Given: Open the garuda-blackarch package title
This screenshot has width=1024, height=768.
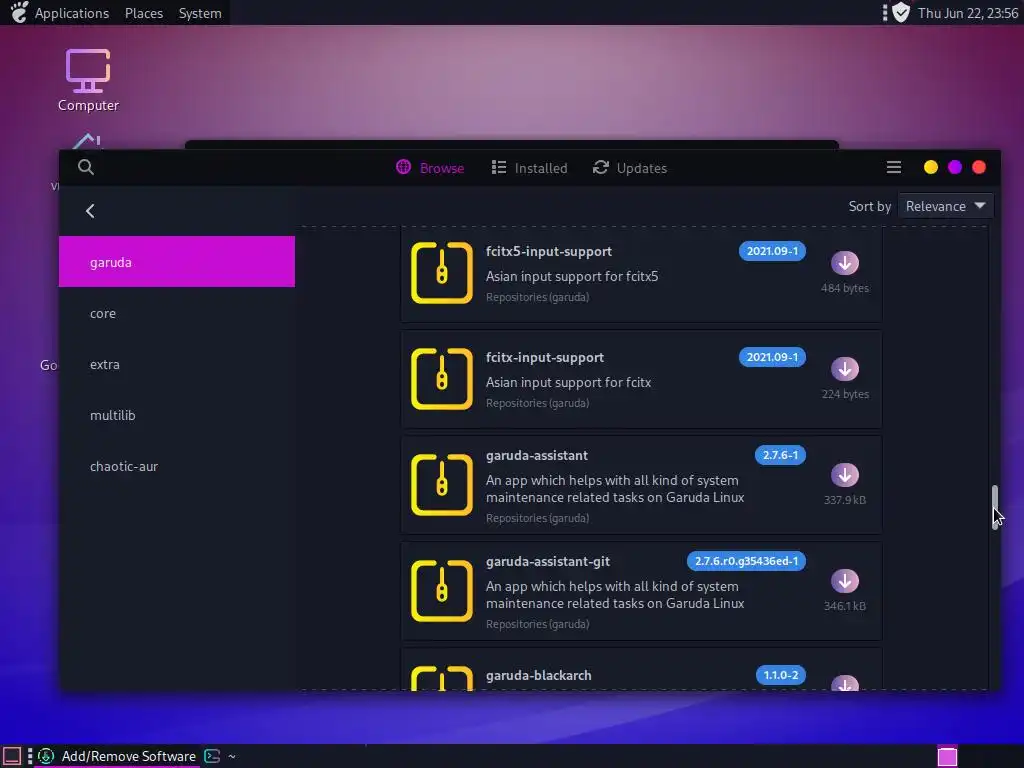Looking at the screenshot, I should [539, 675].
